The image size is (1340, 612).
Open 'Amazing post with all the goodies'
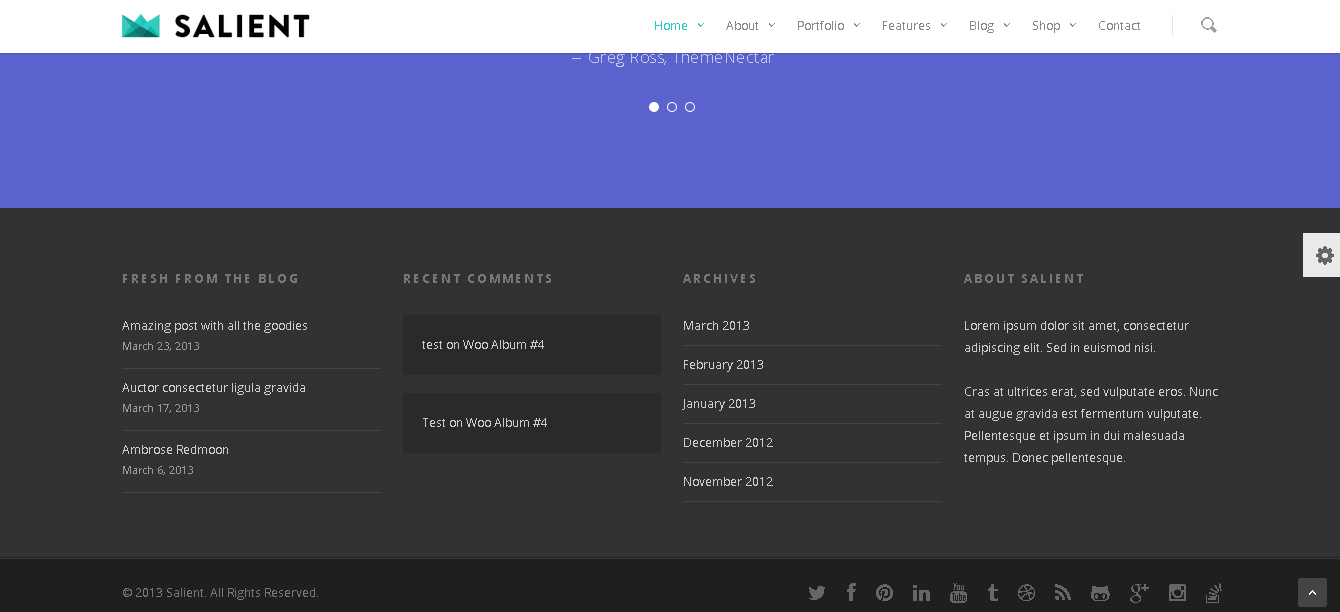215,326
